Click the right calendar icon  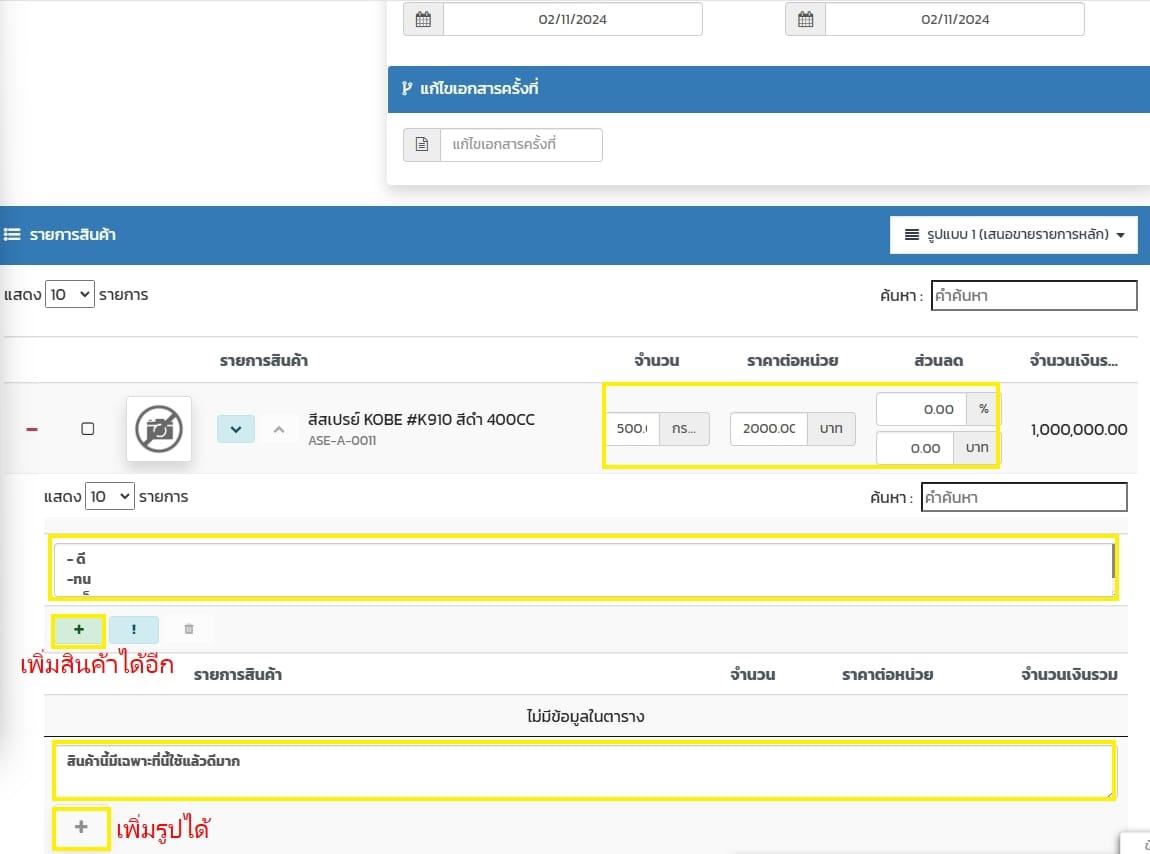(805, 20)
